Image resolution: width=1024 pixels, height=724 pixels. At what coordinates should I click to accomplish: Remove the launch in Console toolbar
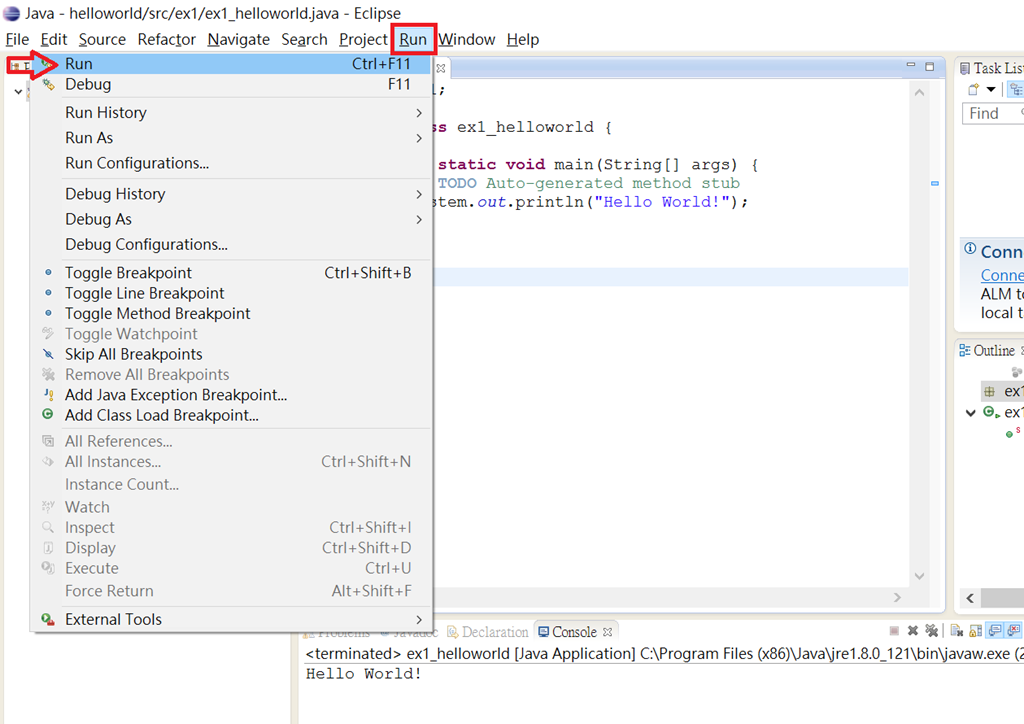[x=913, y=631]
